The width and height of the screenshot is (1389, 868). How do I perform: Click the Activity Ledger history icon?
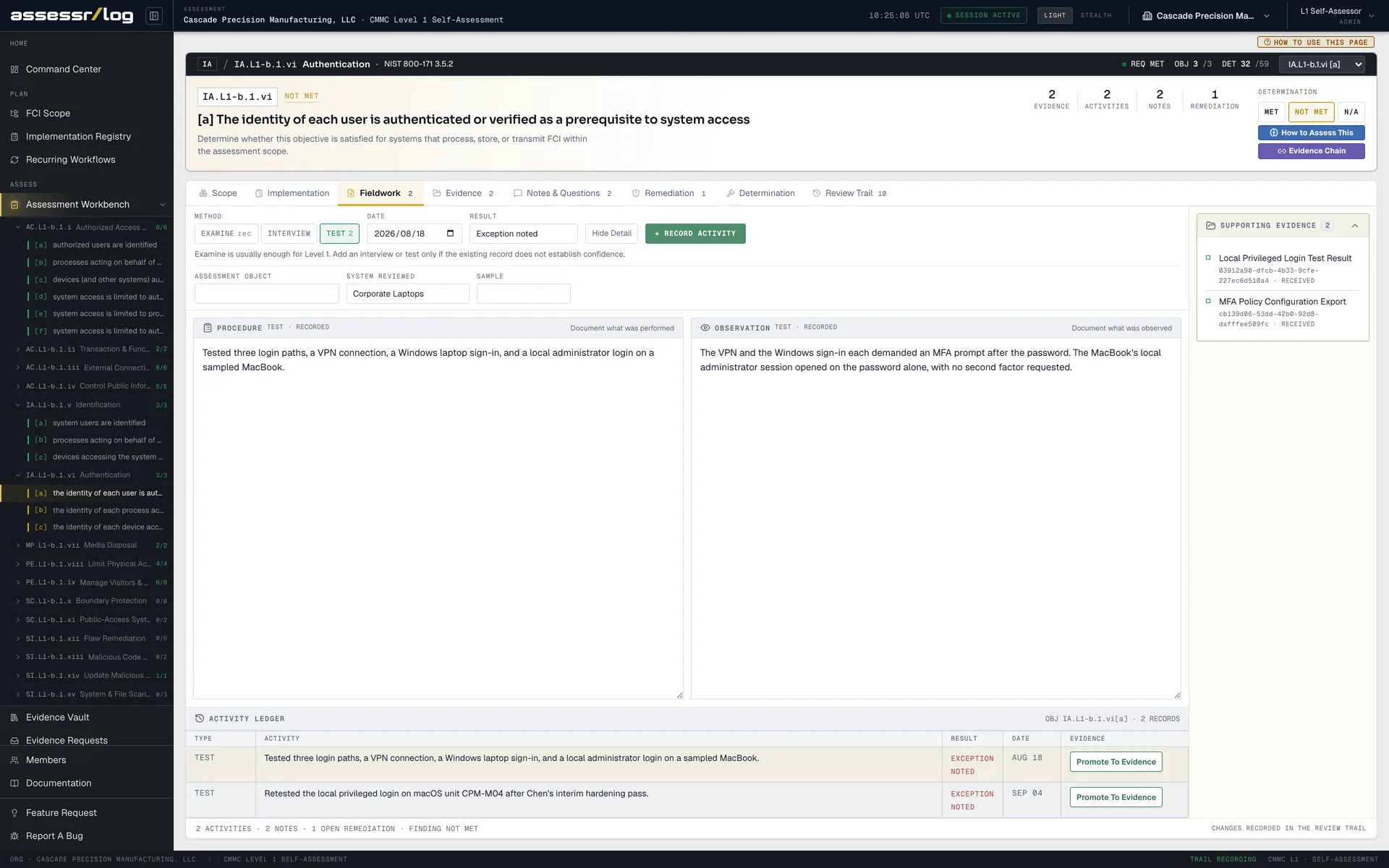(200, 718)
